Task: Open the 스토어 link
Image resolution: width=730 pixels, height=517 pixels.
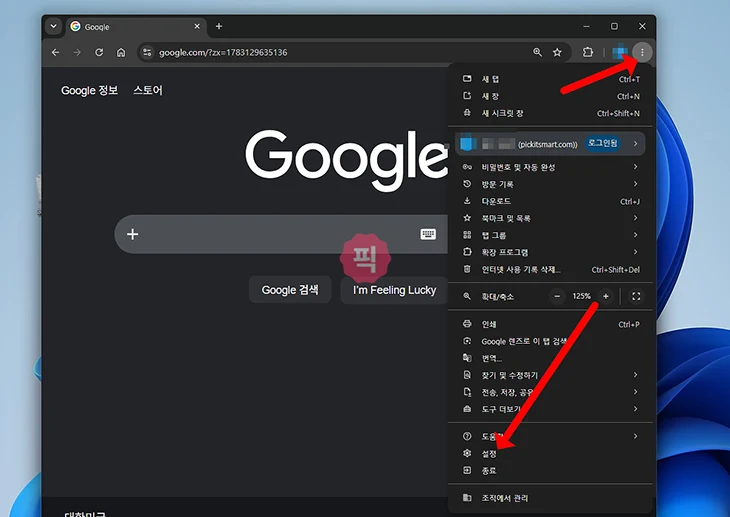Action: 148,90
